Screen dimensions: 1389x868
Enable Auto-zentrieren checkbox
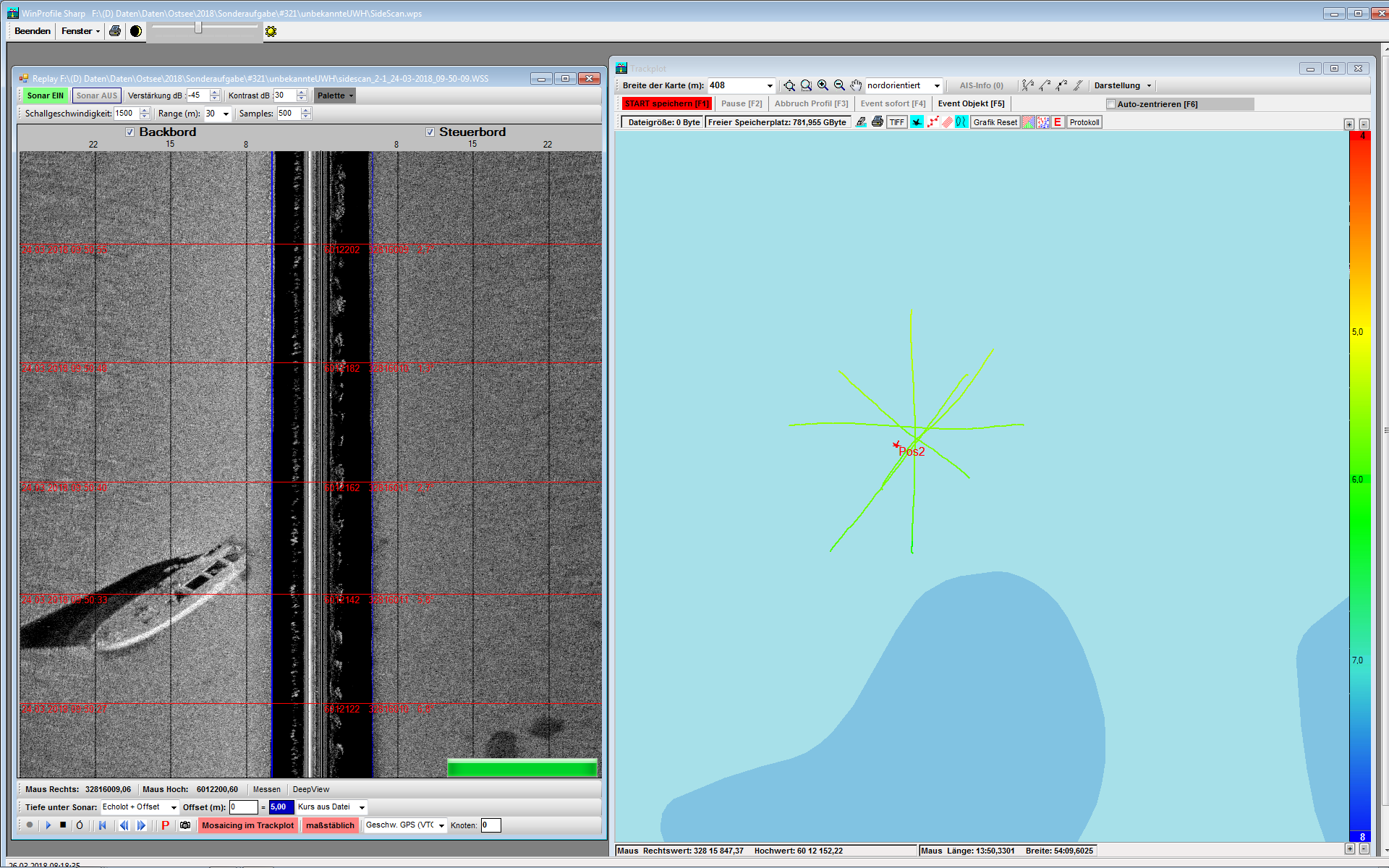(x=1111, y=104)
